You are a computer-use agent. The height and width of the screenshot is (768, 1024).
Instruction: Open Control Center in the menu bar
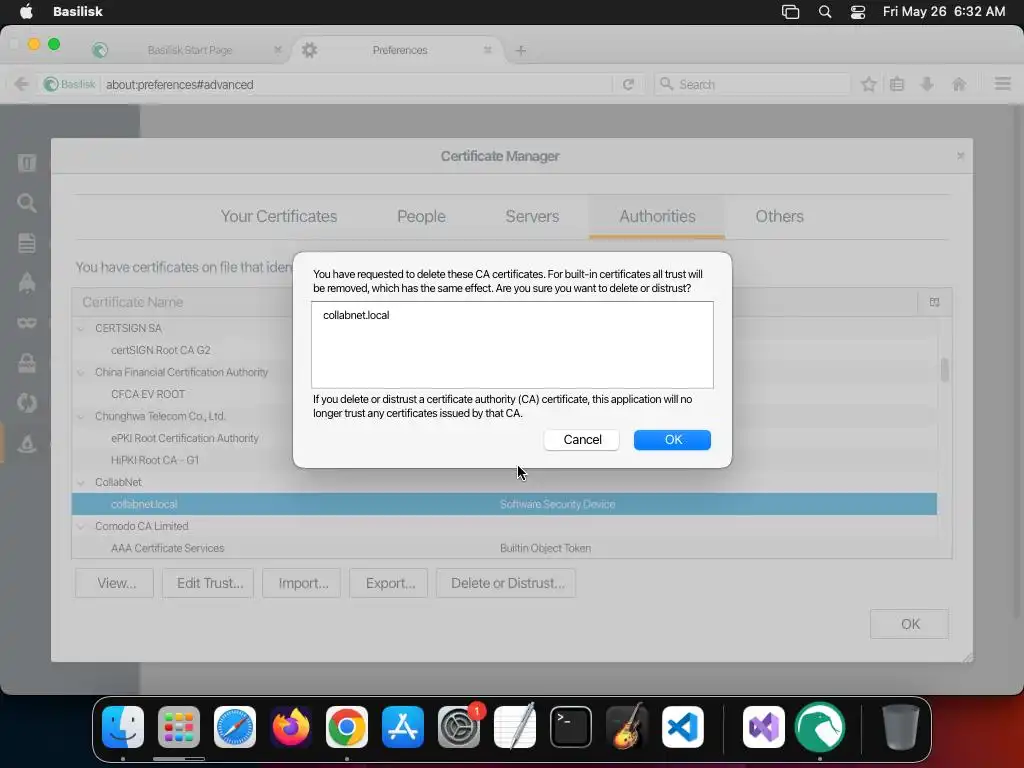pyautogui.click(x=857, y=12)
